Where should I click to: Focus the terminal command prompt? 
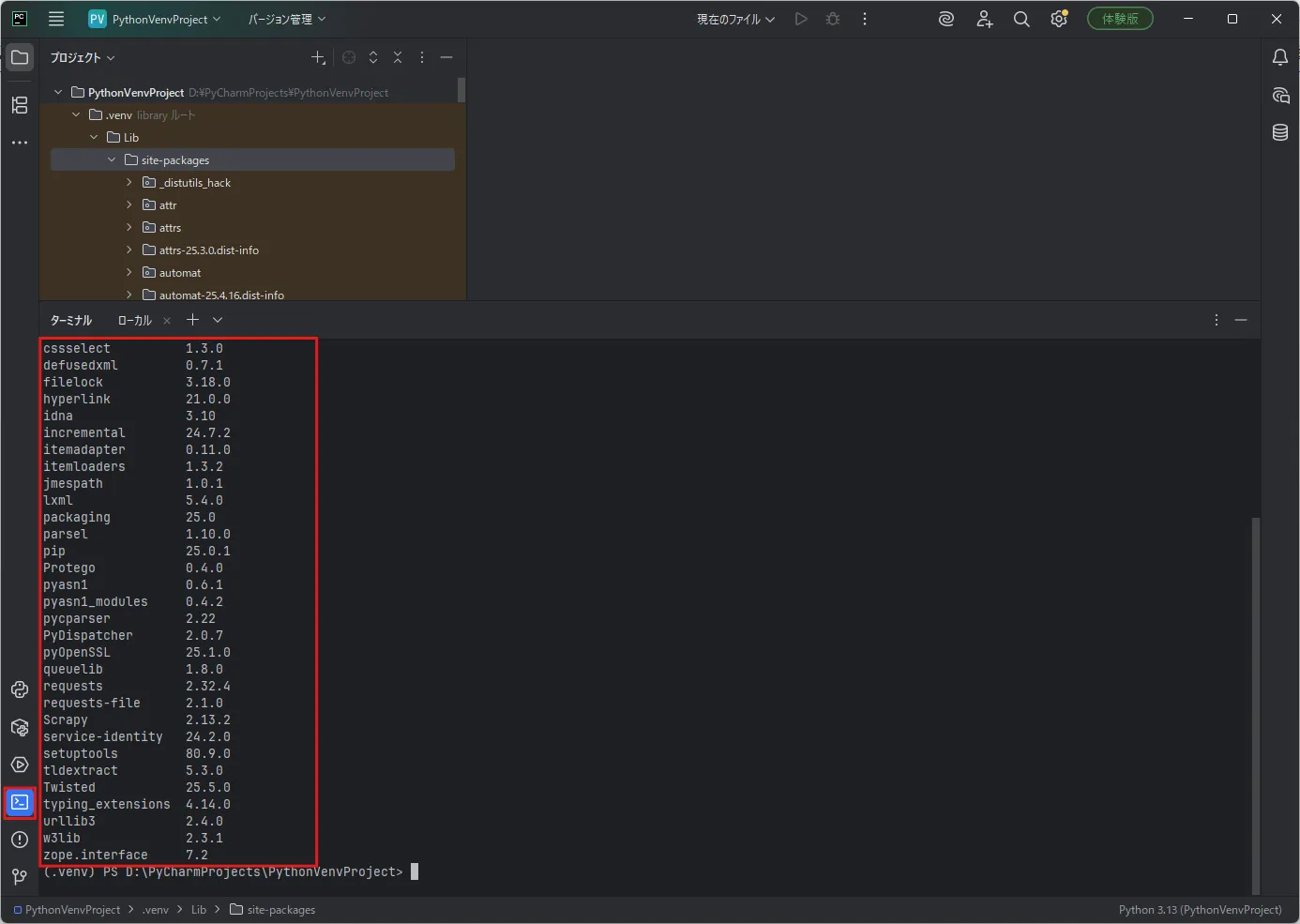[415, 871]
